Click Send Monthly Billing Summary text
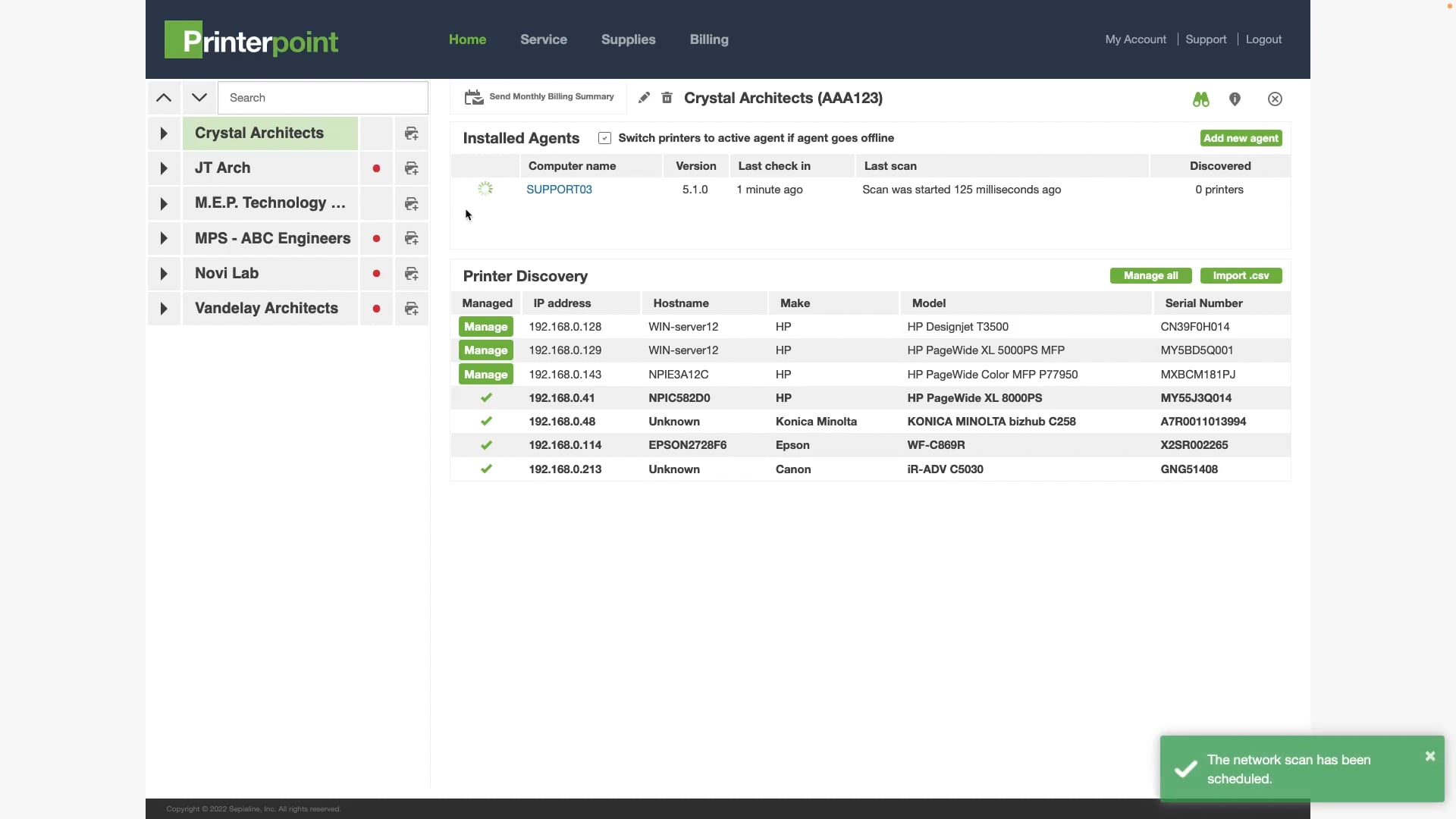Image resolution: width=1456 pixels, height=819 pixels. tap(551, 96)
